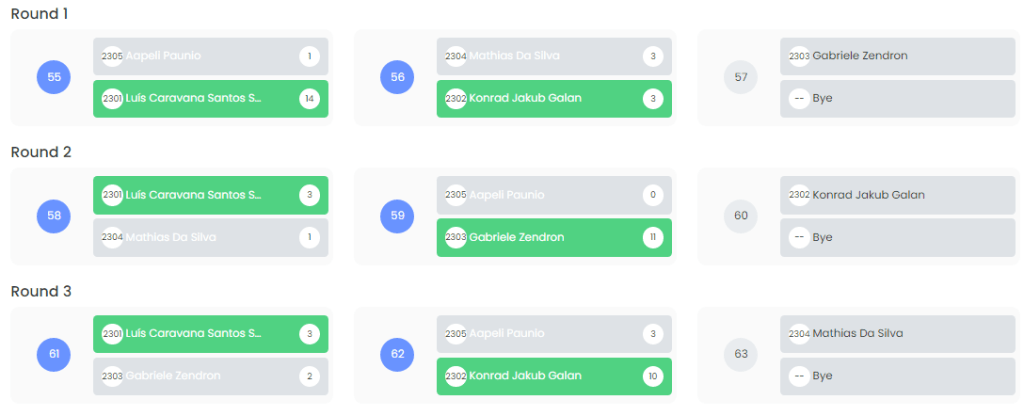Click the gray match number 63 badge
The height and width of the screenshot is (416, 1024).
coord(741,354)
